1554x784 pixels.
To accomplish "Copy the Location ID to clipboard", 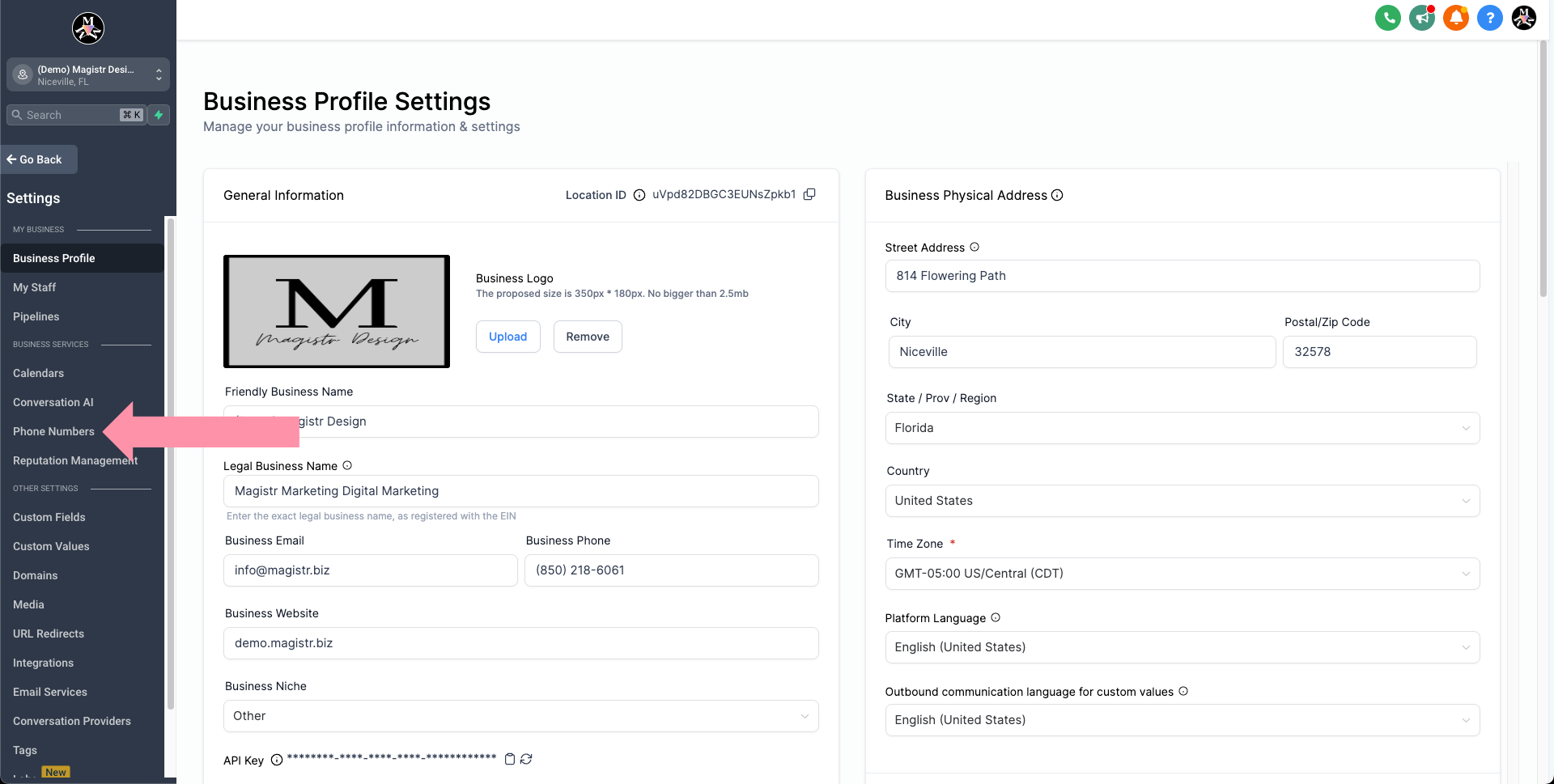I will (809, 194).
